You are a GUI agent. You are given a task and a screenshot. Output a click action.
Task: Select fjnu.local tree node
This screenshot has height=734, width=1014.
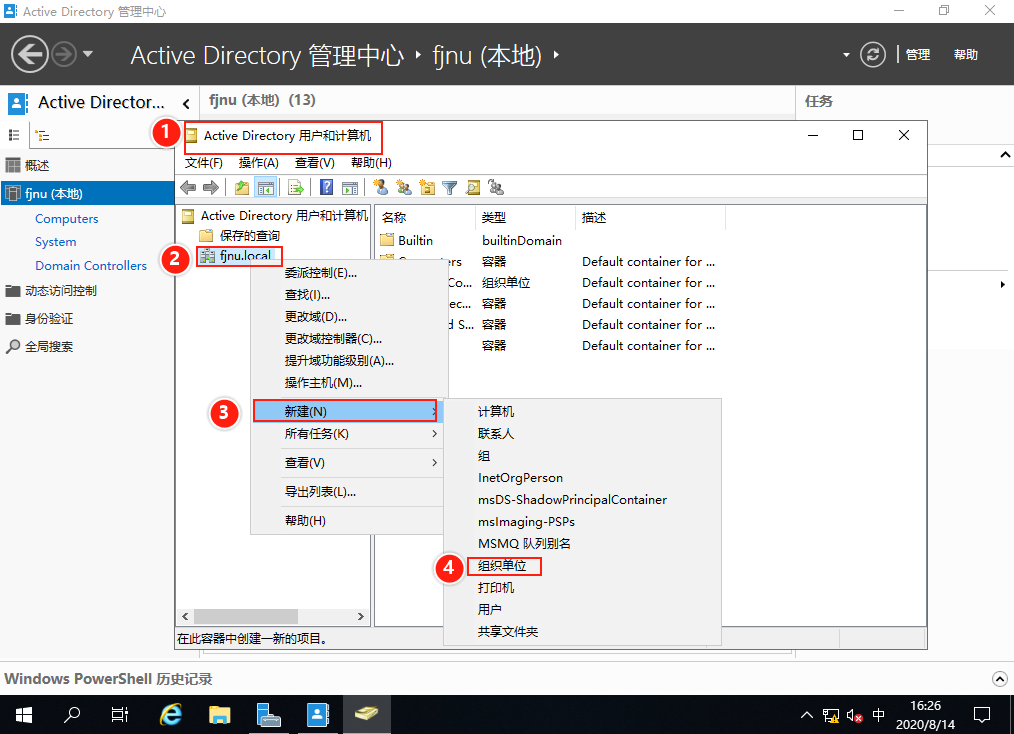tap(245, 256)
